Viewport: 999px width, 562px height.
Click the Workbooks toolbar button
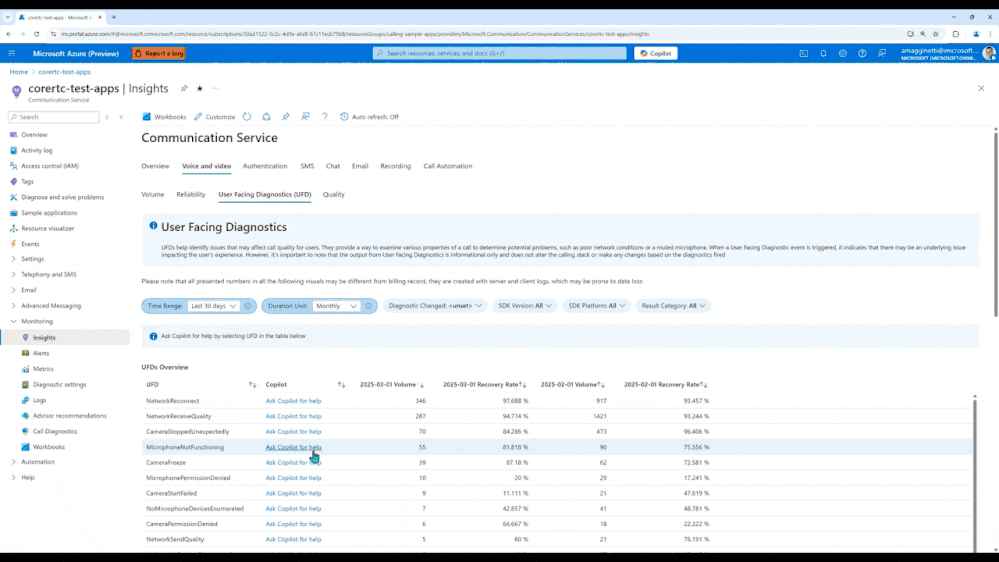164,117
